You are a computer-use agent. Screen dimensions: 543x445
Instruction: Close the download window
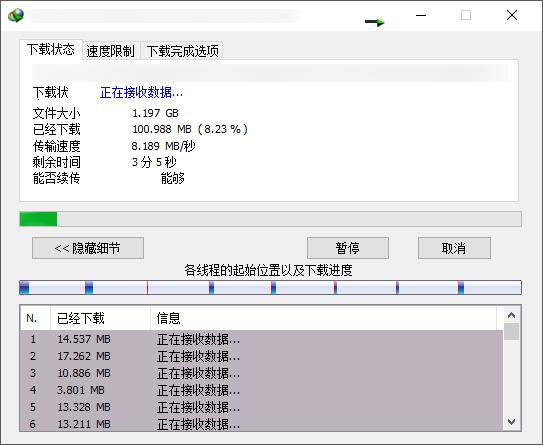click(x=512, y=15)
